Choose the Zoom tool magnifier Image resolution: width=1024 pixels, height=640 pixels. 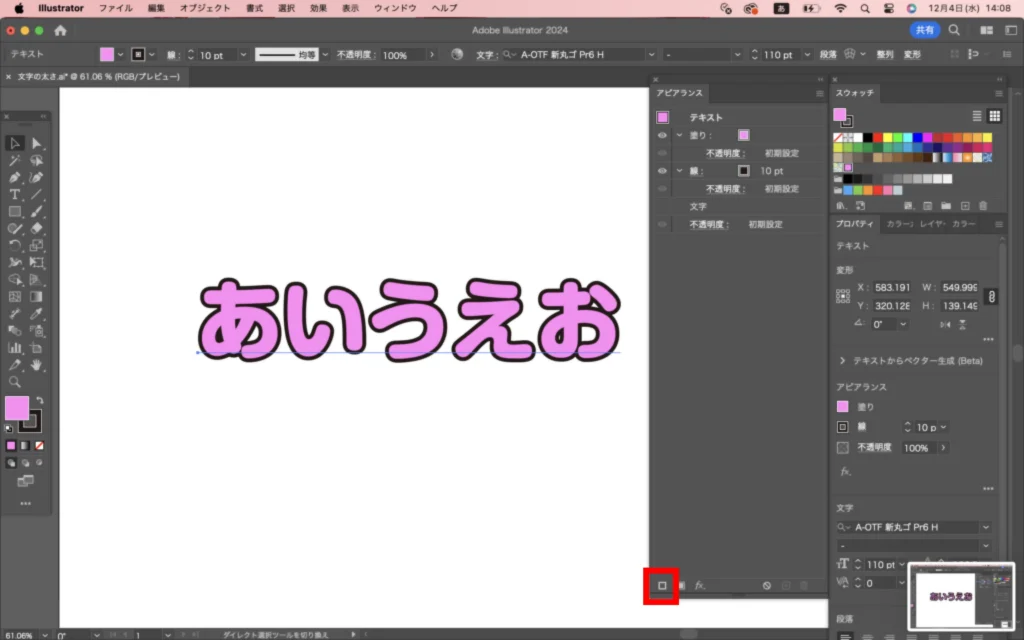tap(15, 382)
